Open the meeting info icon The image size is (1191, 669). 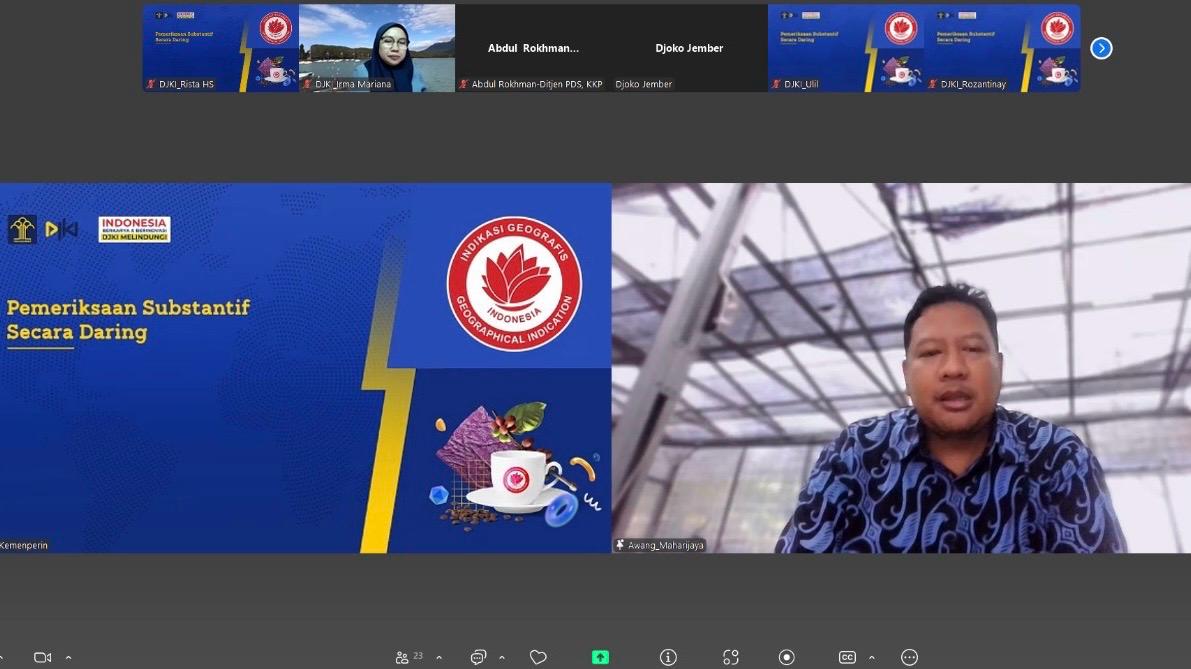tap(668, 657)
